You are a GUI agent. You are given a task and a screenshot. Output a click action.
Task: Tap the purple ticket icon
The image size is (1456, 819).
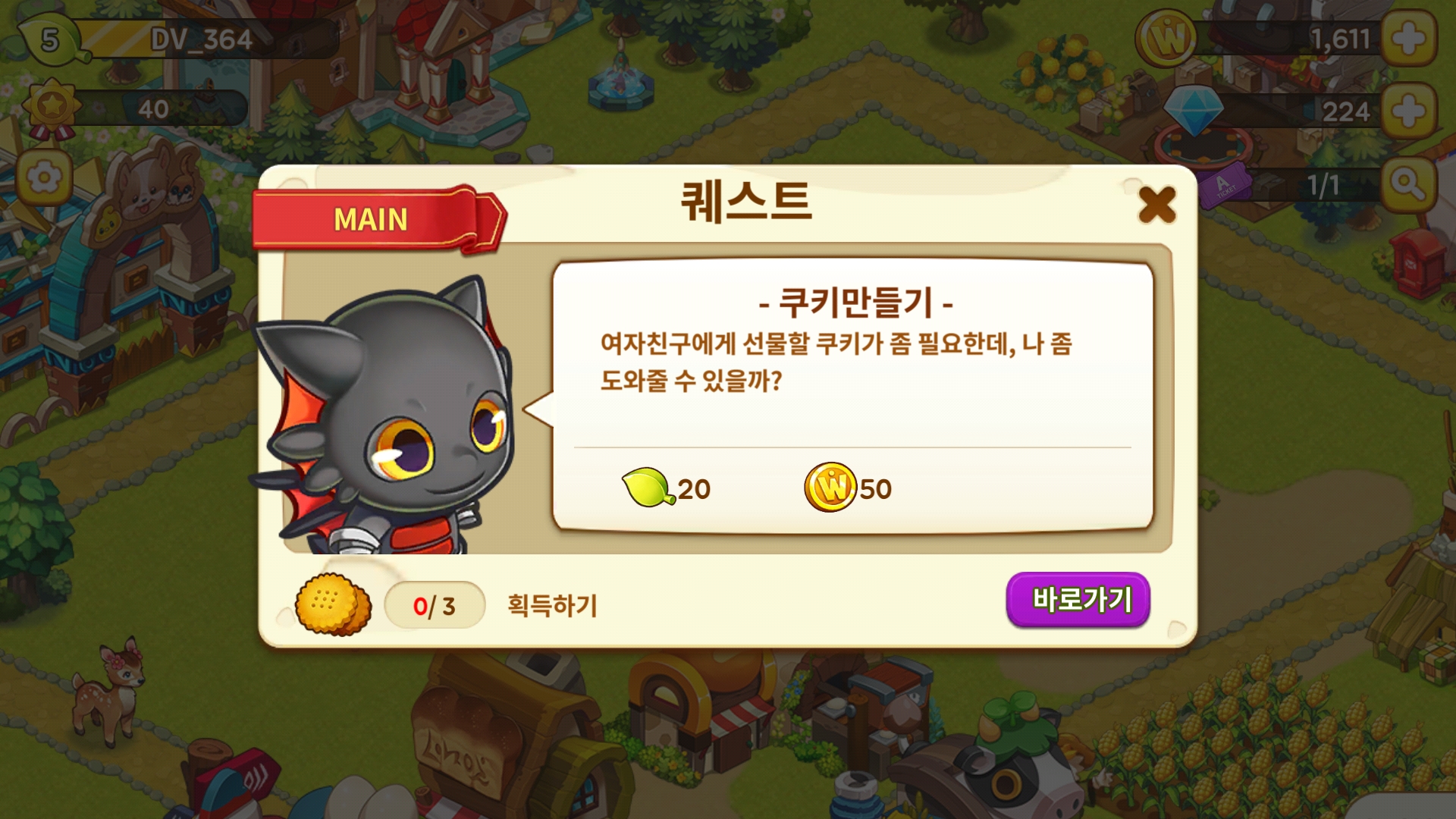1223,185
